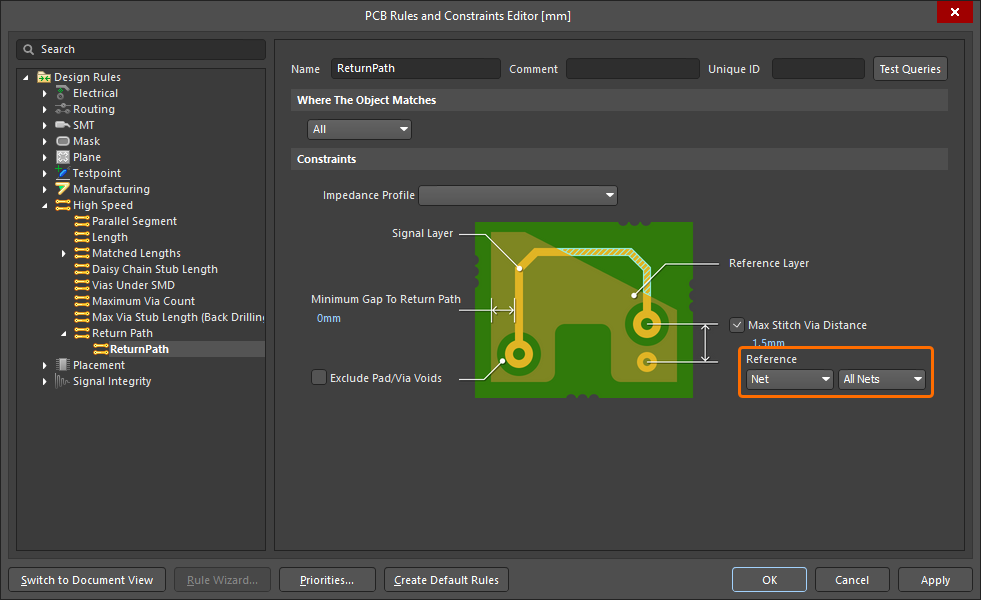Click the Matched Lengths rule icon
This screenshot has height=600, width=981.
tap(82, 253)
